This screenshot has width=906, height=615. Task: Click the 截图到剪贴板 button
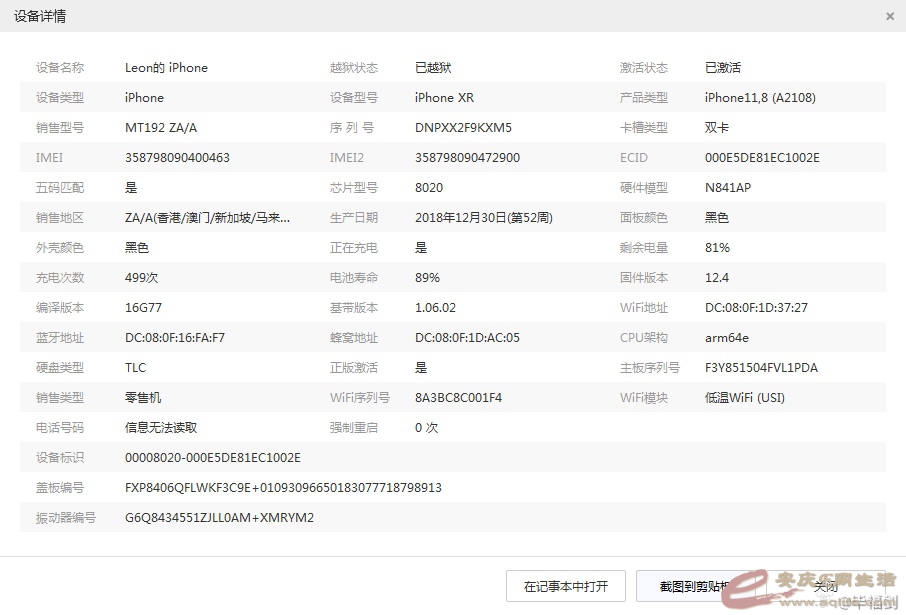[695, 586]
